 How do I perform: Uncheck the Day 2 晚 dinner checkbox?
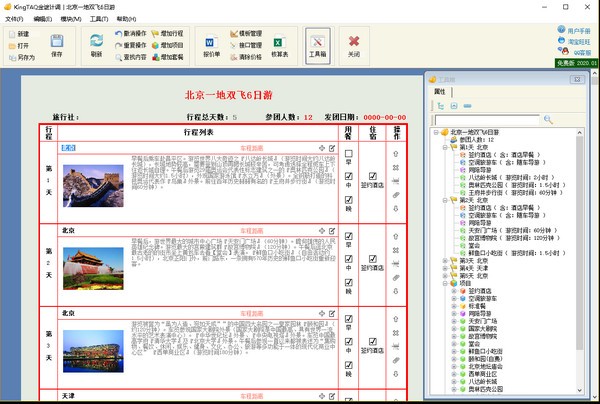pos(348,283)
